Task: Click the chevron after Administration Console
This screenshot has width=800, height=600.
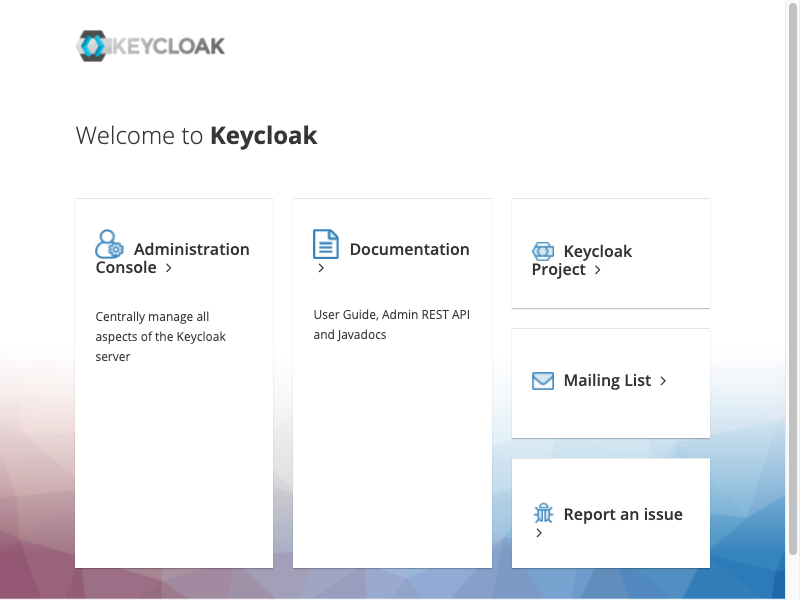Action: coord(168,268)
